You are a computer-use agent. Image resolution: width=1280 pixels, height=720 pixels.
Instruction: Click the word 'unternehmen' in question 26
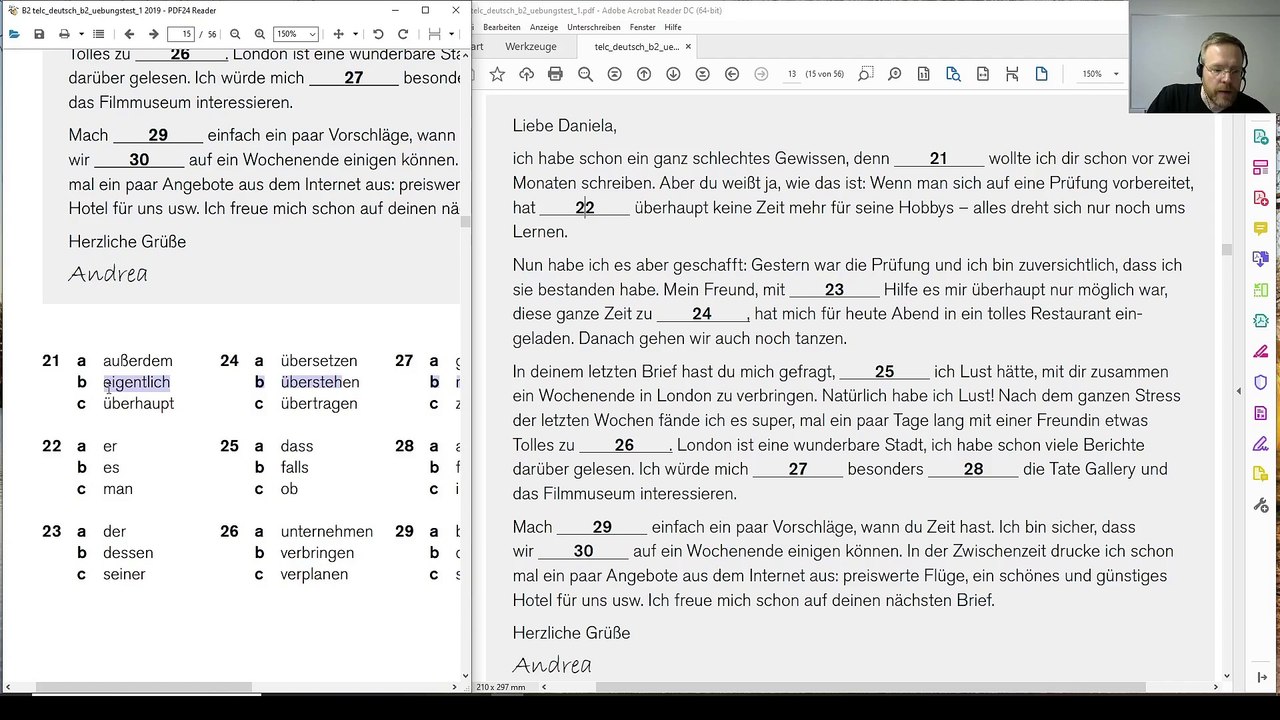tap(327, 532)
